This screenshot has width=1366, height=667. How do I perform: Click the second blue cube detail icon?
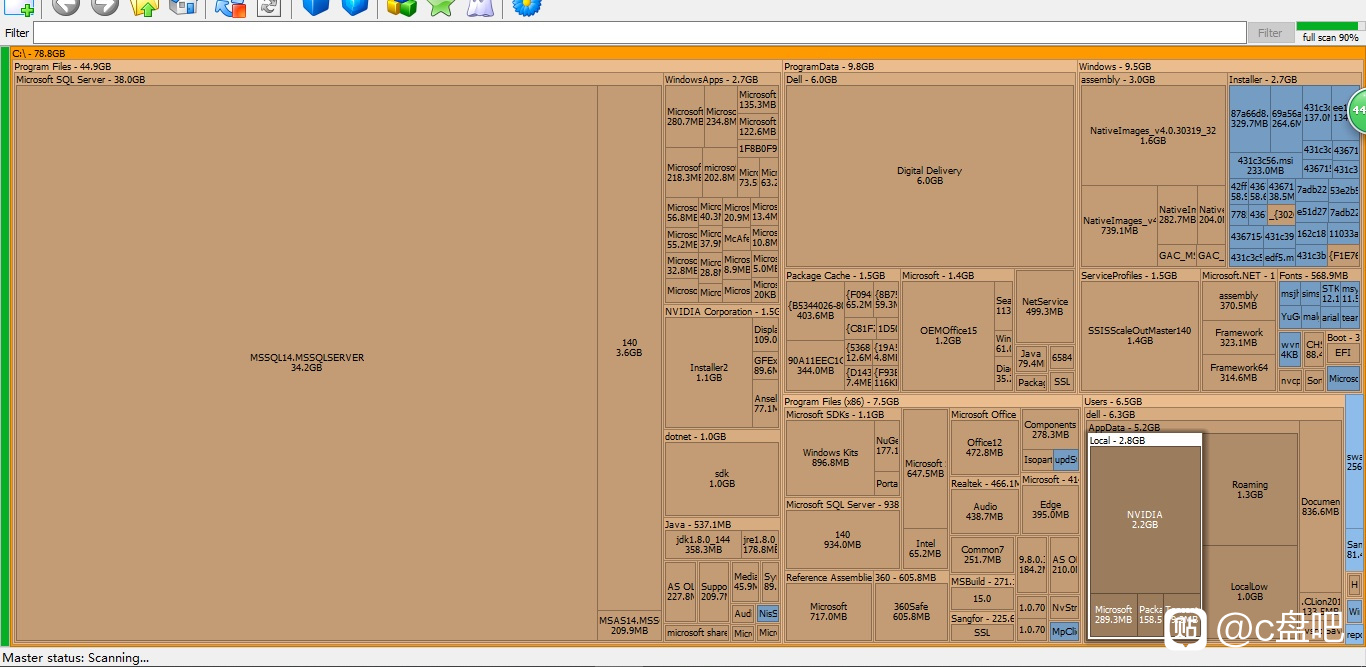pos(355,6)
